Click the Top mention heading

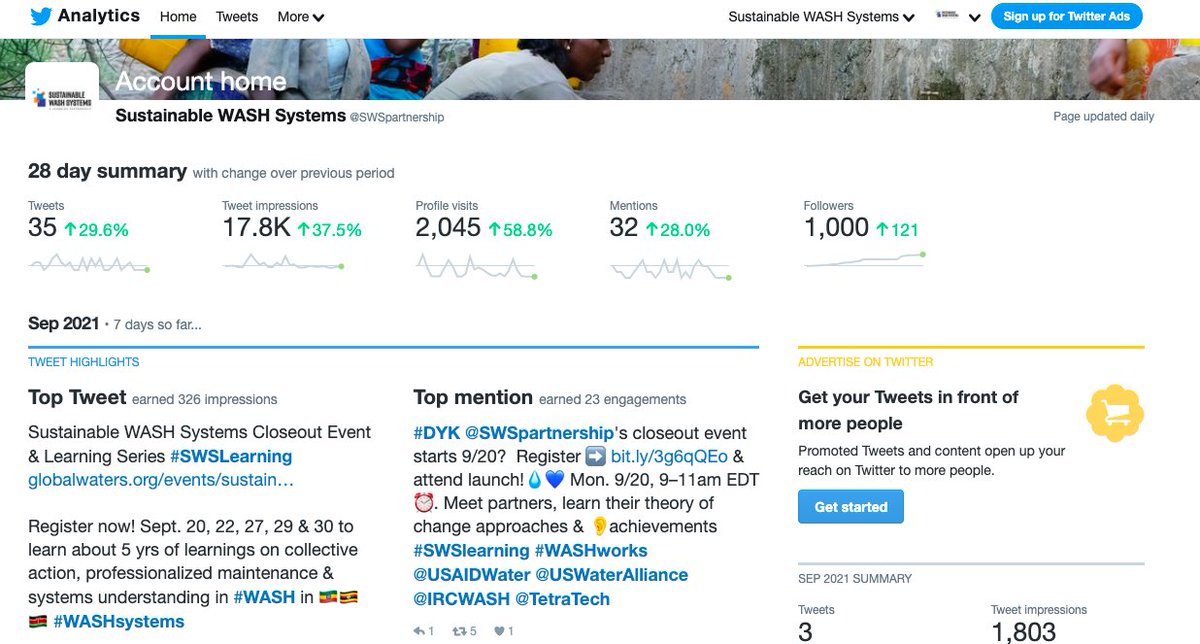(473, 397)
